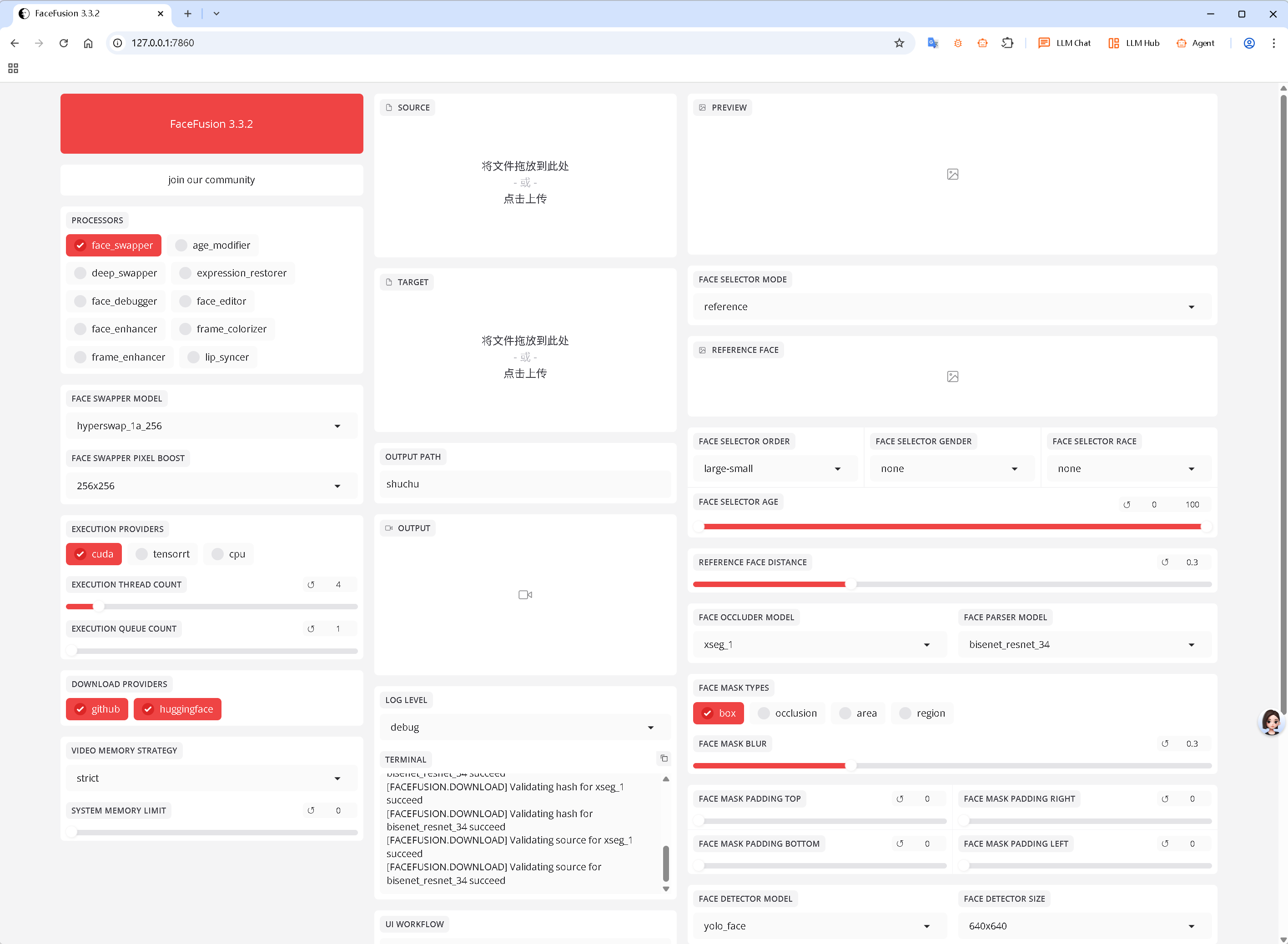Image resolution: width=1288 pixels, height=944 pixels.
Task: Open the face selector gender dropdown
Action: (x=952, y=468)
